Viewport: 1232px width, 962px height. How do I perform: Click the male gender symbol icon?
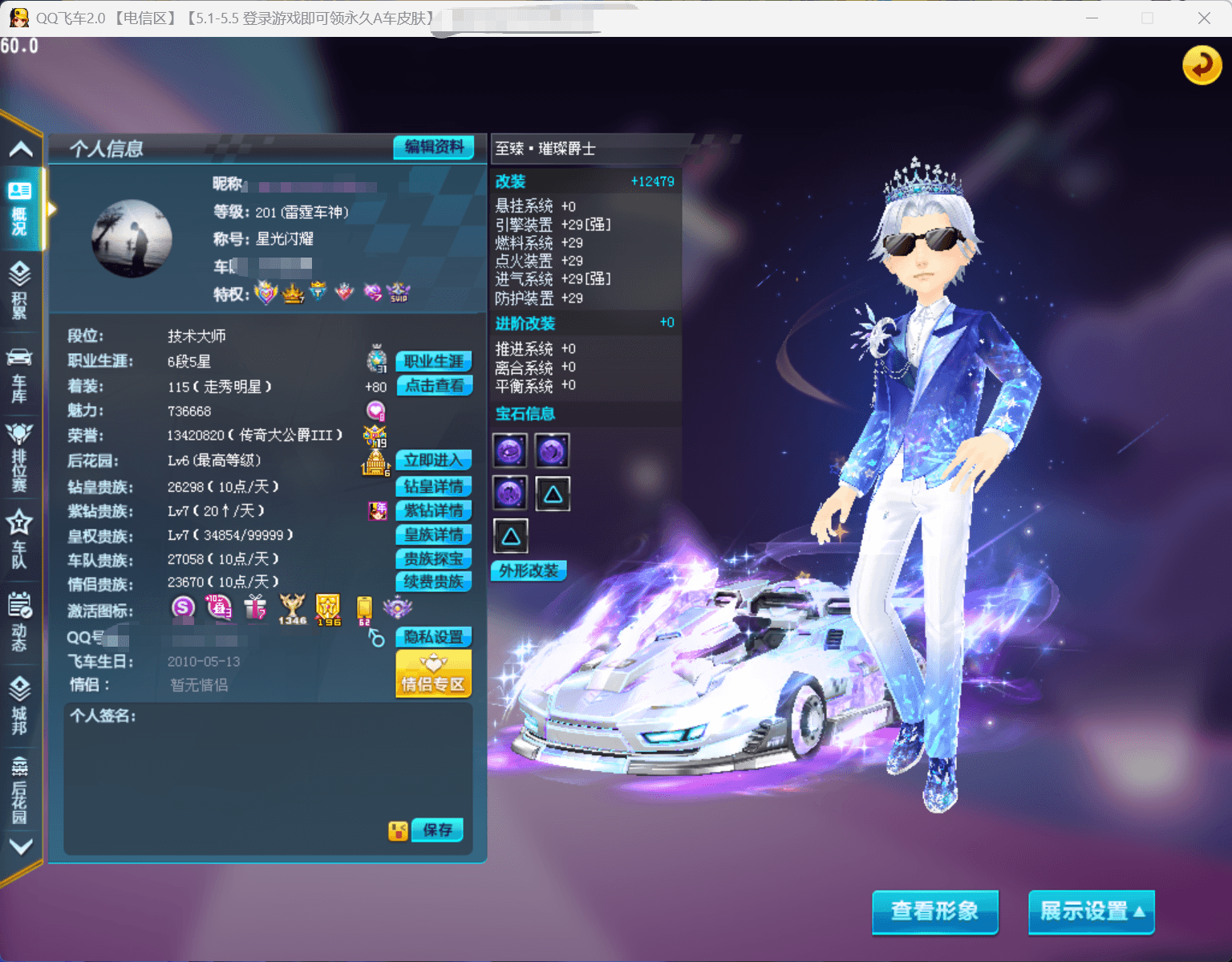[x=376, y=638]
